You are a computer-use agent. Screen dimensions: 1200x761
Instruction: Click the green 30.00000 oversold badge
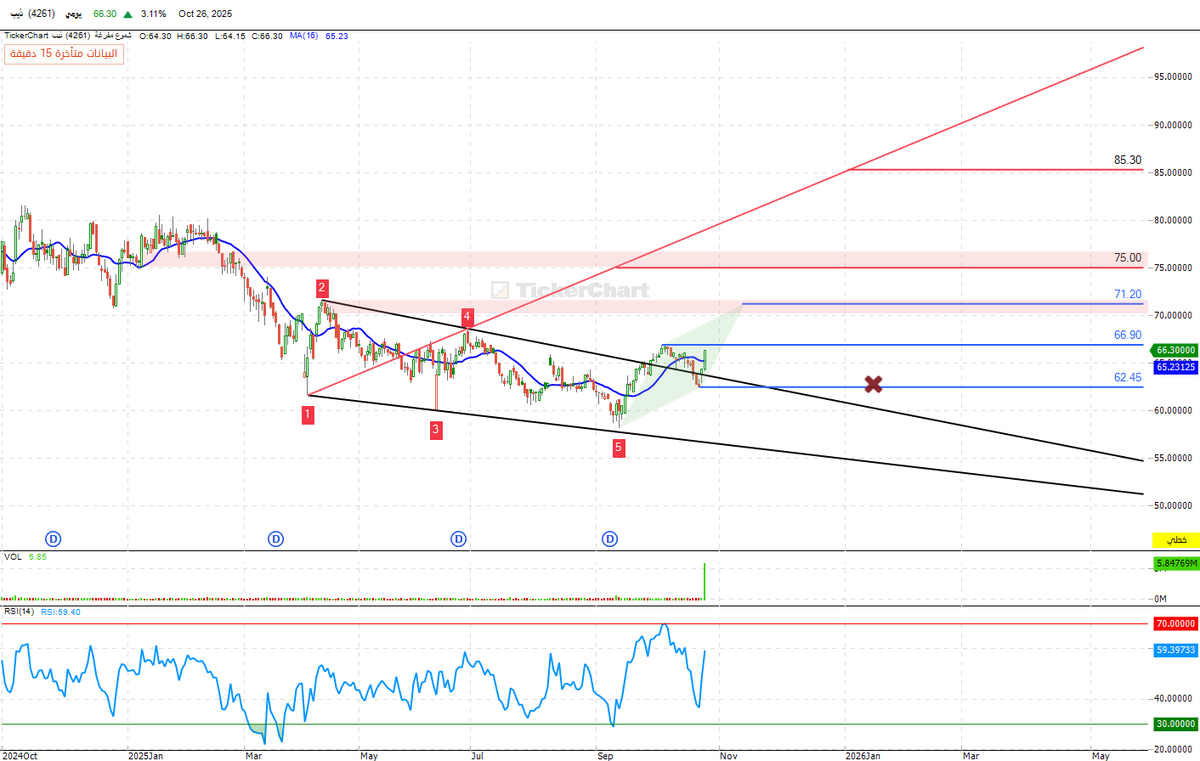coord(1176,724)
